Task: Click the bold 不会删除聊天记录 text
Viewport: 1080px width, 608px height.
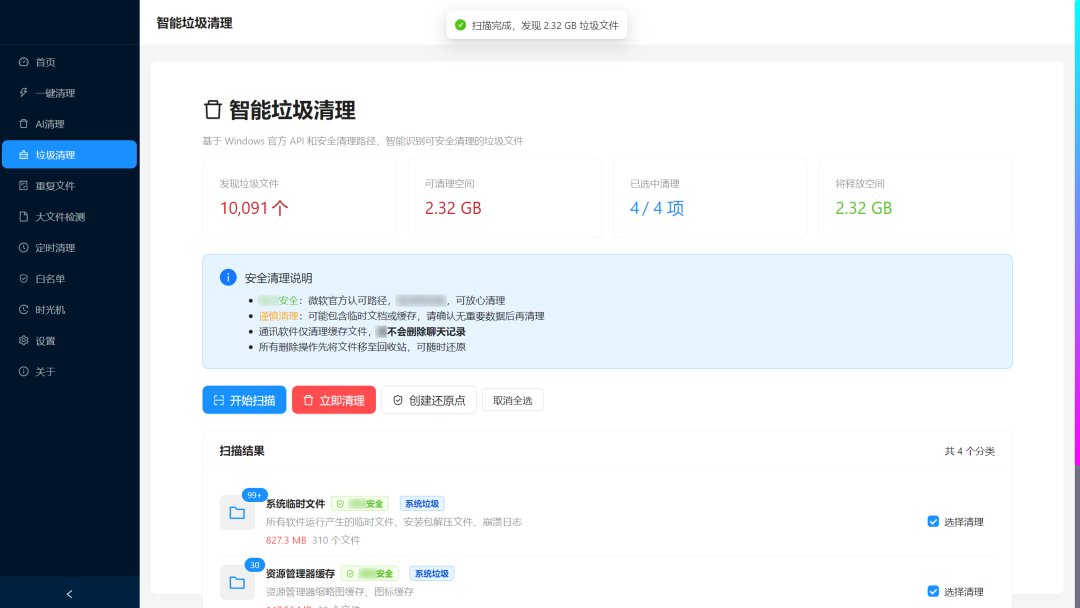Action: pos(426,332)
